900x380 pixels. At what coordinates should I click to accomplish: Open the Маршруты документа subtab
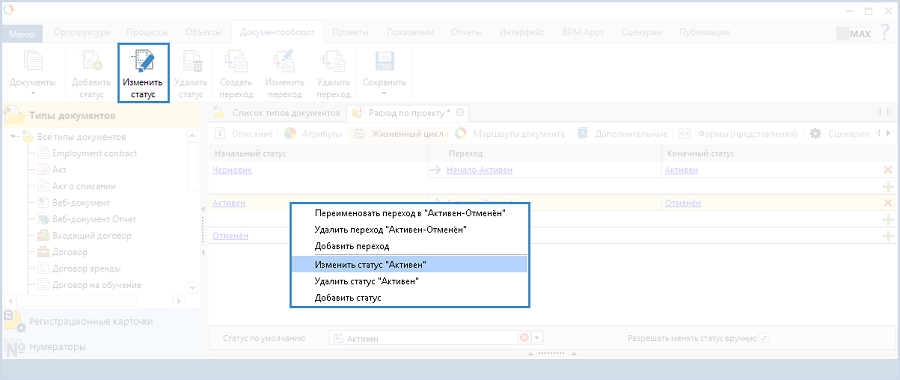coord(510,134)
